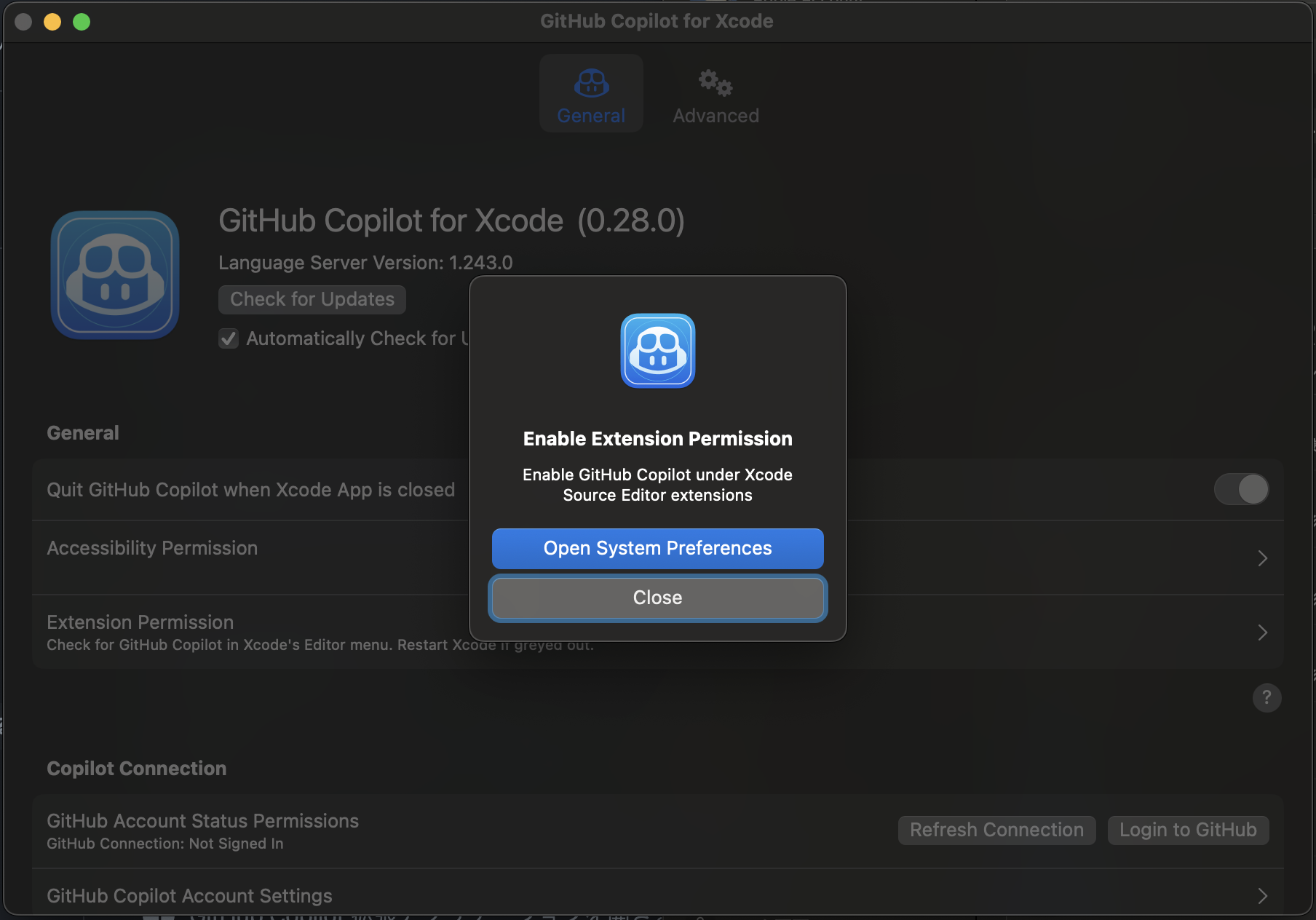Click the question mark help button
The width and height of the screenshot is (1316, 920).
(x=1267, y=697)
